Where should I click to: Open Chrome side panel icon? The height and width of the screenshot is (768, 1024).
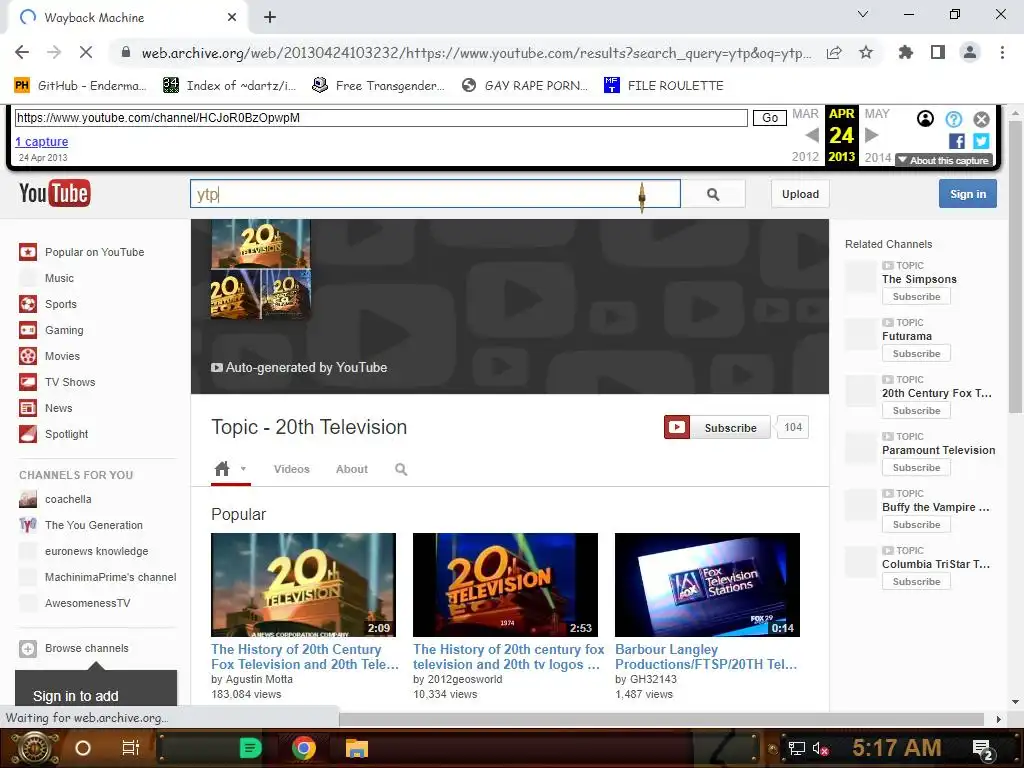938,52
